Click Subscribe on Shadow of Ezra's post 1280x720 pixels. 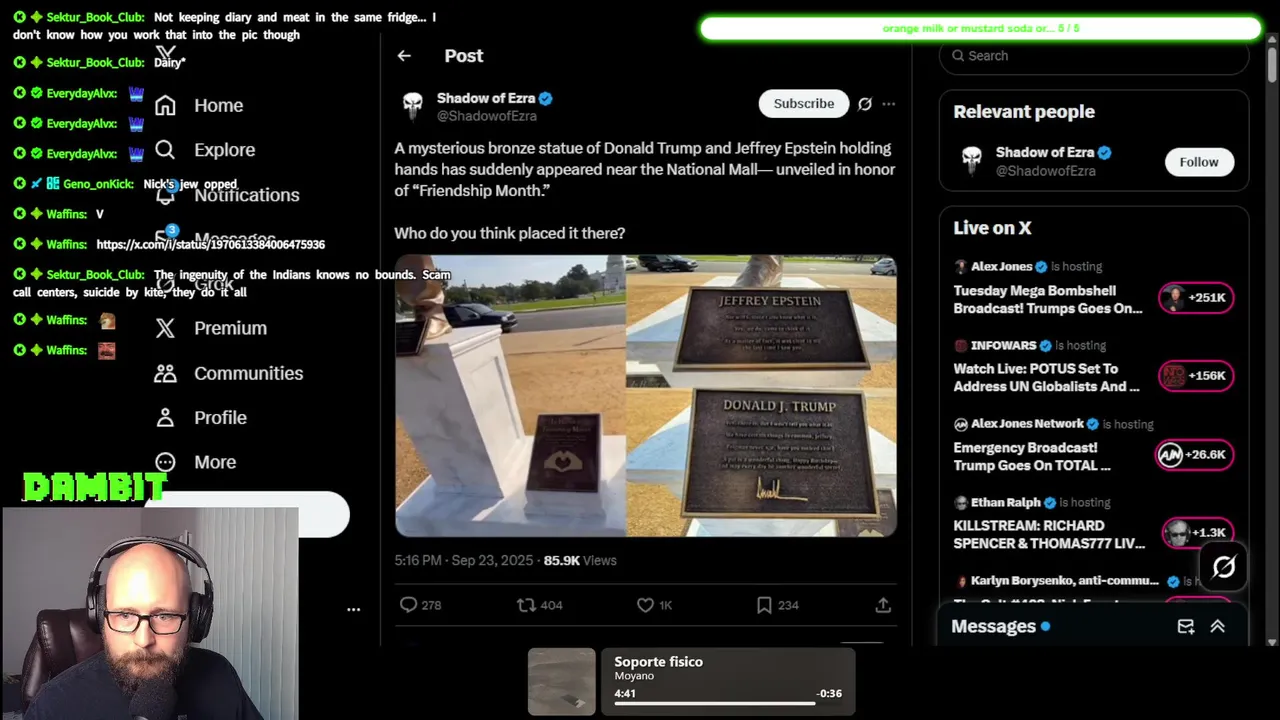(x=804, y=103)
